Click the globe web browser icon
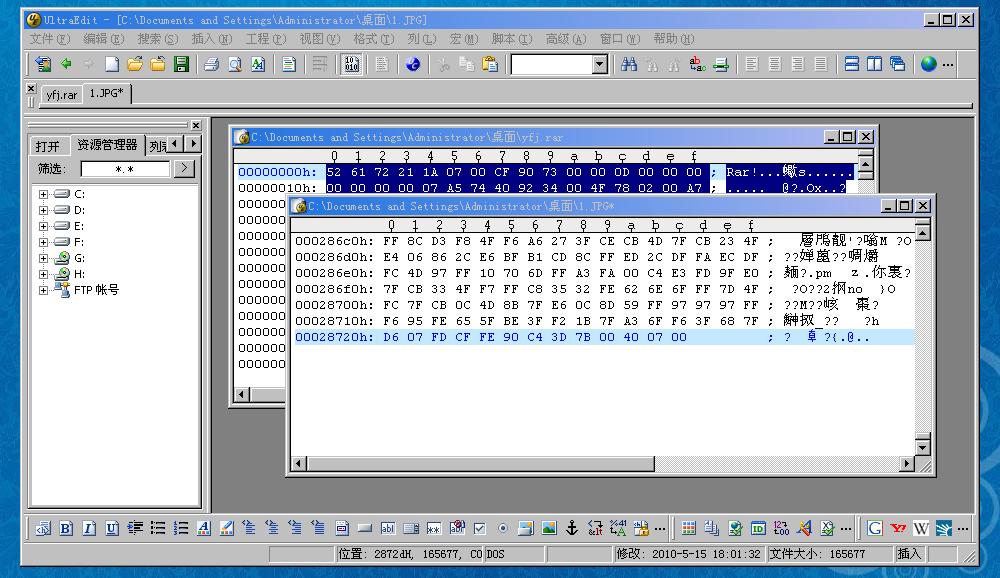Screen dimensions: 1000x578 pos(929,65)
